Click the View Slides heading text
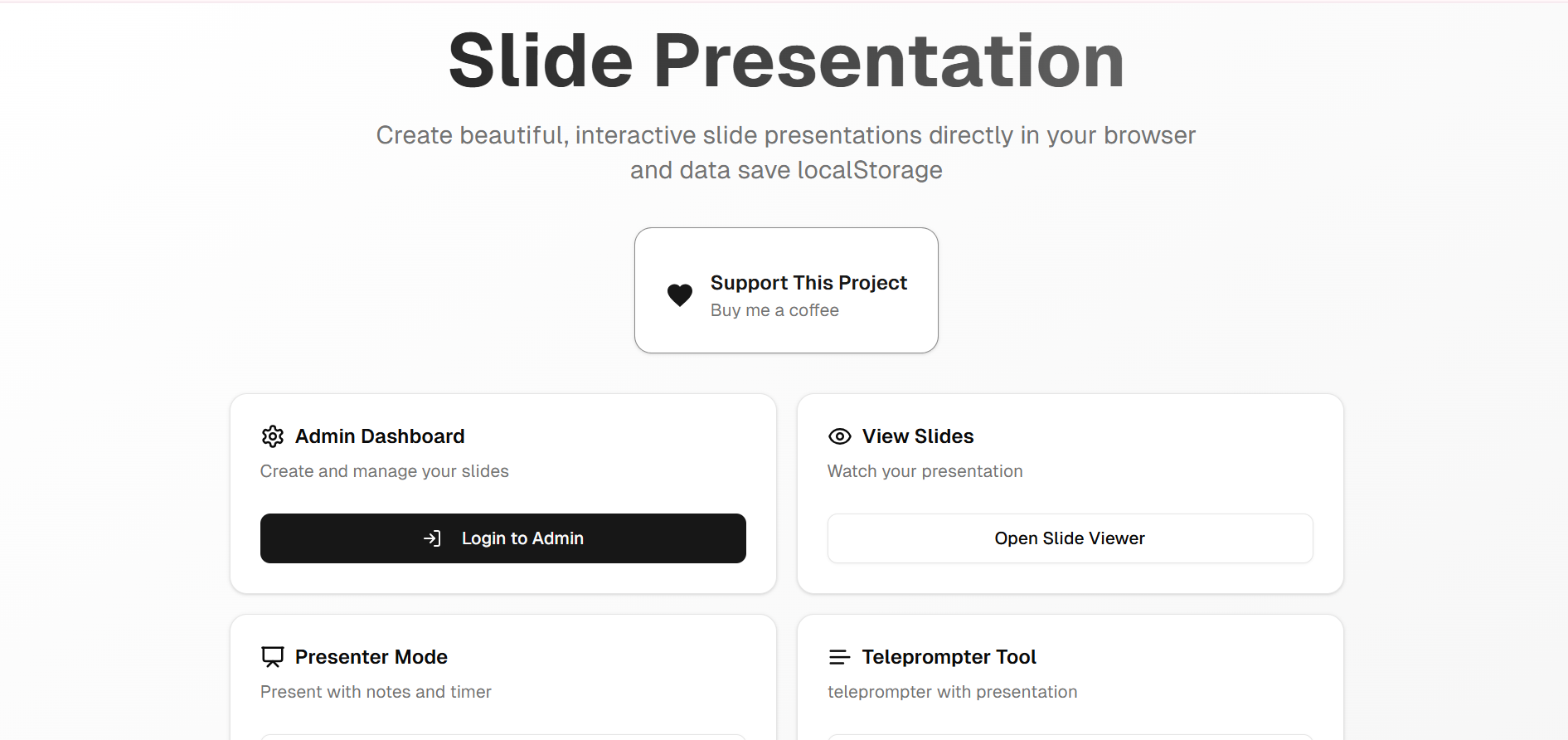The height and width of the screenshot is (740, 1568). [x=918, y=436]
